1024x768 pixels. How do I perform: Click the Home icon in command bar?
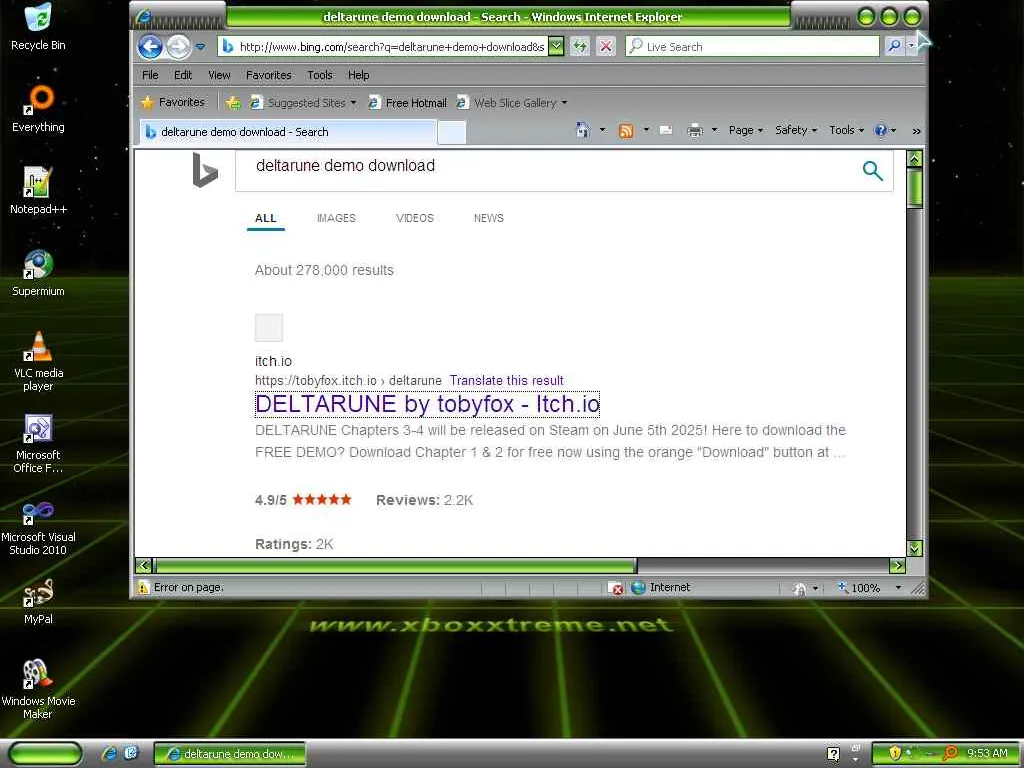pos(583,130)
